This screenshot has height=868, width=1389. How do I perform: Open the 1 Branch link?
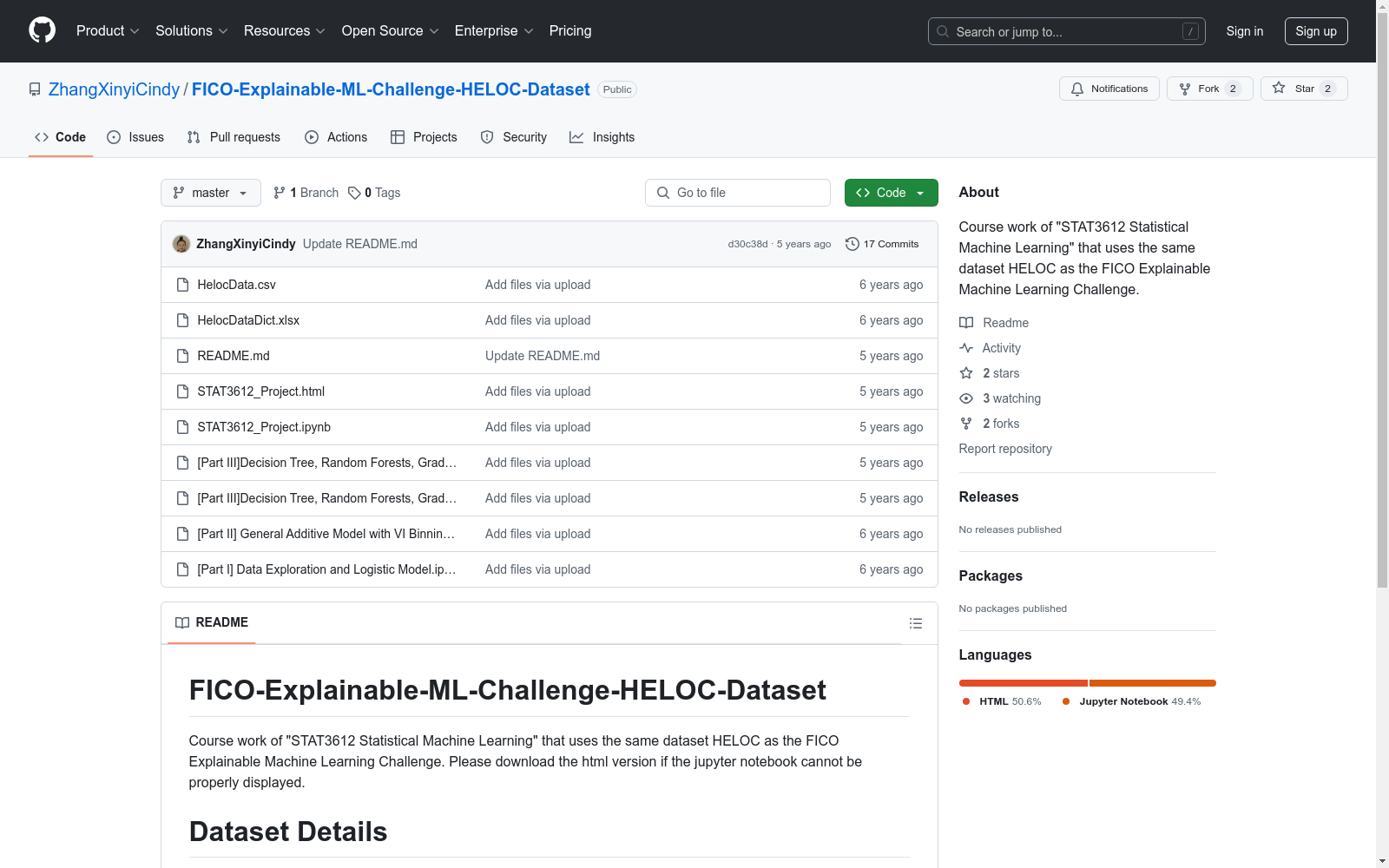306,193
